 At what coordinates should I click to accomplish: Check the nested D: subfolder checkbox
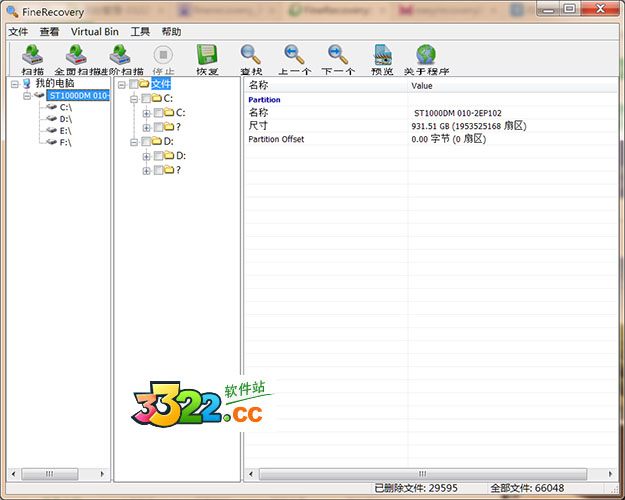pyautogui.click(x=159, y=156)
